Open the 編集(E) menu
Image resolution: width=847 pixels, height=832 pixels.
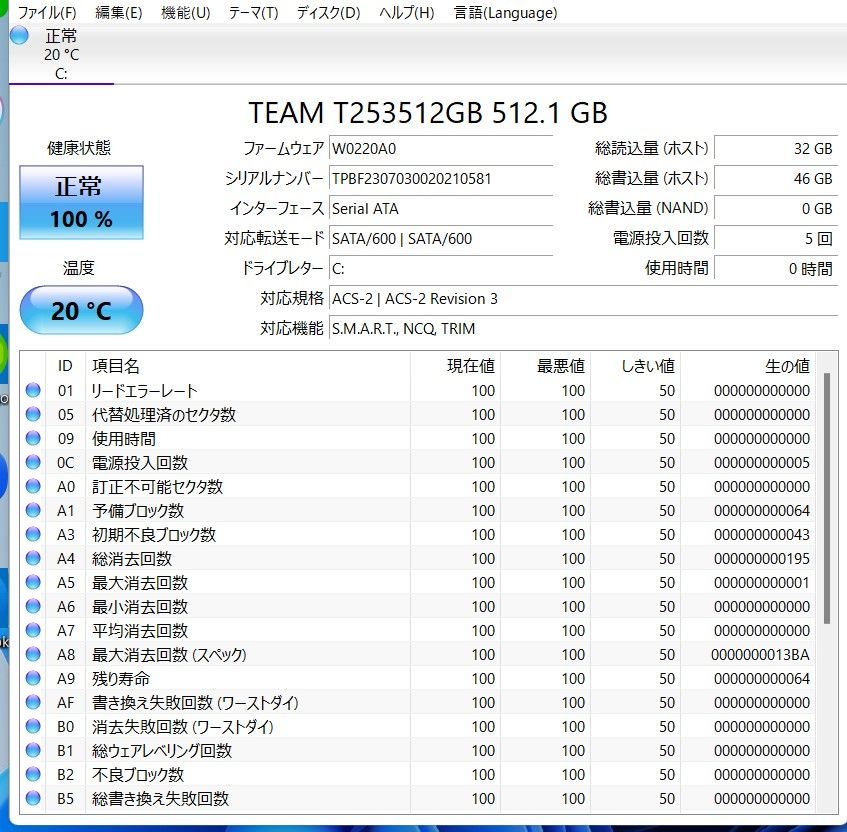click(x=118, y=12)
